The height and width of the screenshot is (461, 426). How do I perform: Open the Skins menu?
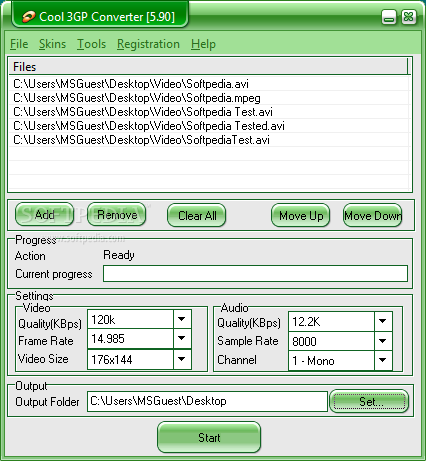tap(52, 44)
